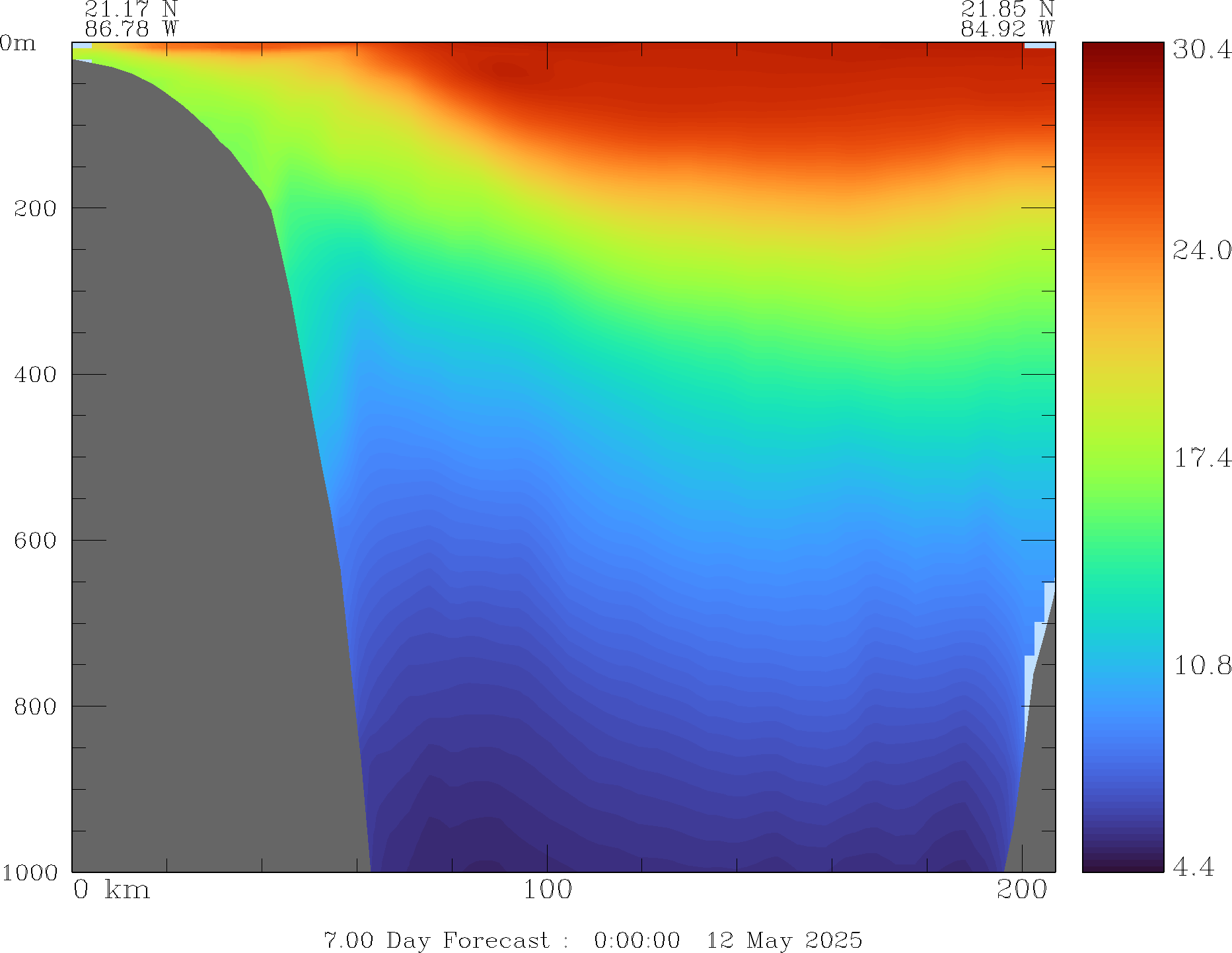Click the 21.17 N 86.78 W start coordinate
The height and width of the screenshot is (953, 1232).
(x=131, y=19)
